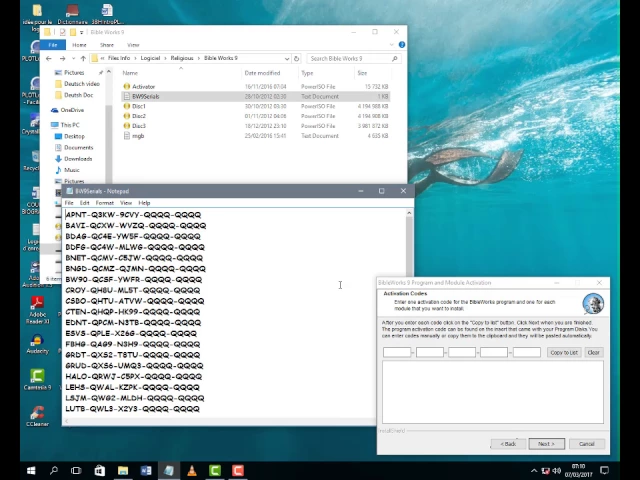
Task: Open Notepad Format menu
Action: coord(104,203)
